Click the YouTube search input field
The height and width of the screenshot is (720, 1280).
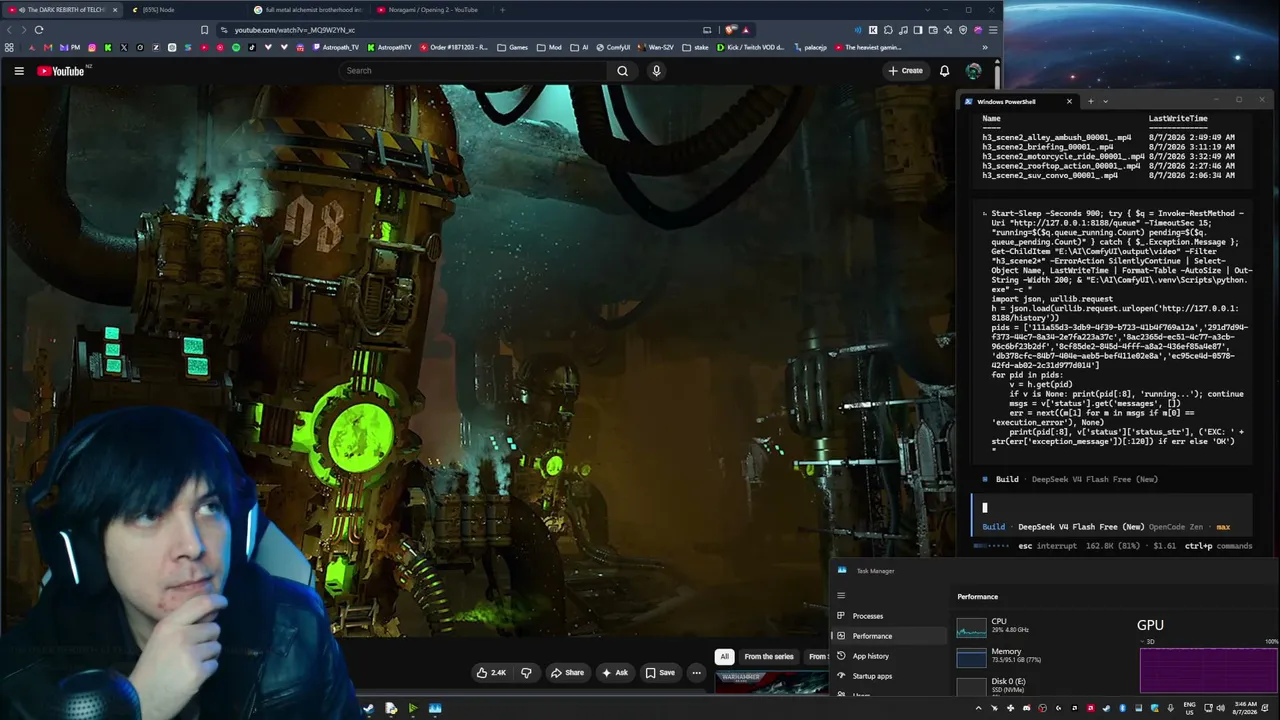tap(472, 71)
